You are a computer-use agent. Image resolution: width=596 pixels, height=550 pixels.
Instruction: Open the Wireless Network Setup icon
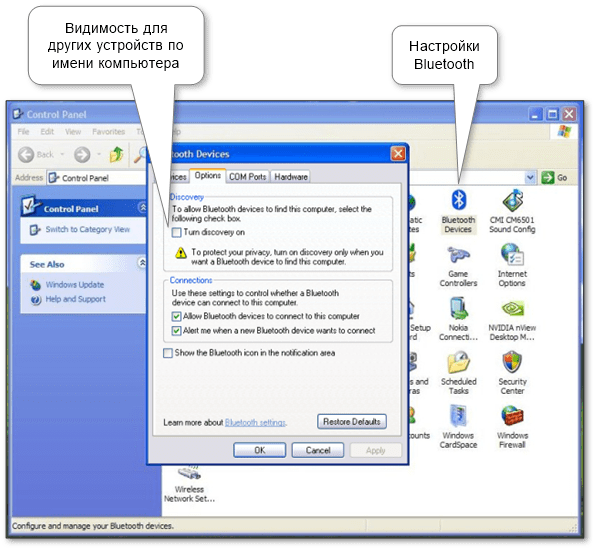189,472
